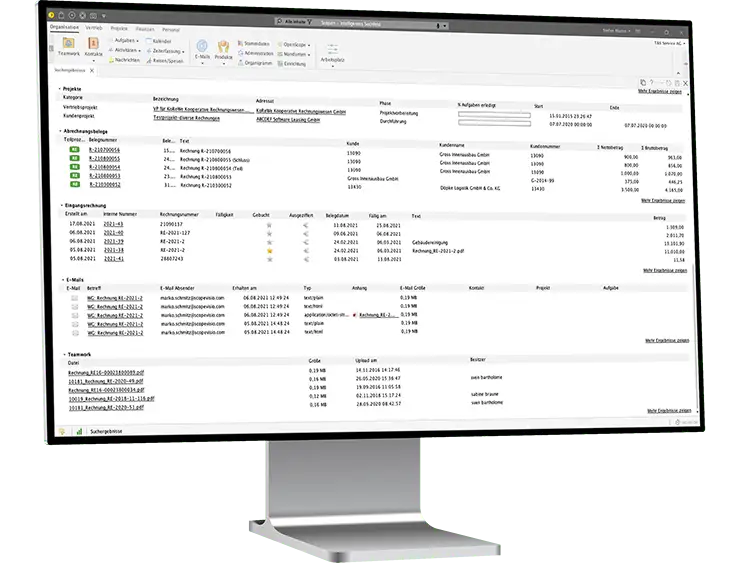Viewport: 740px width, 563px height.
Task: Click the Ausgeziffert icon for invoice 2021-41
Action: [x=306, y=260]
